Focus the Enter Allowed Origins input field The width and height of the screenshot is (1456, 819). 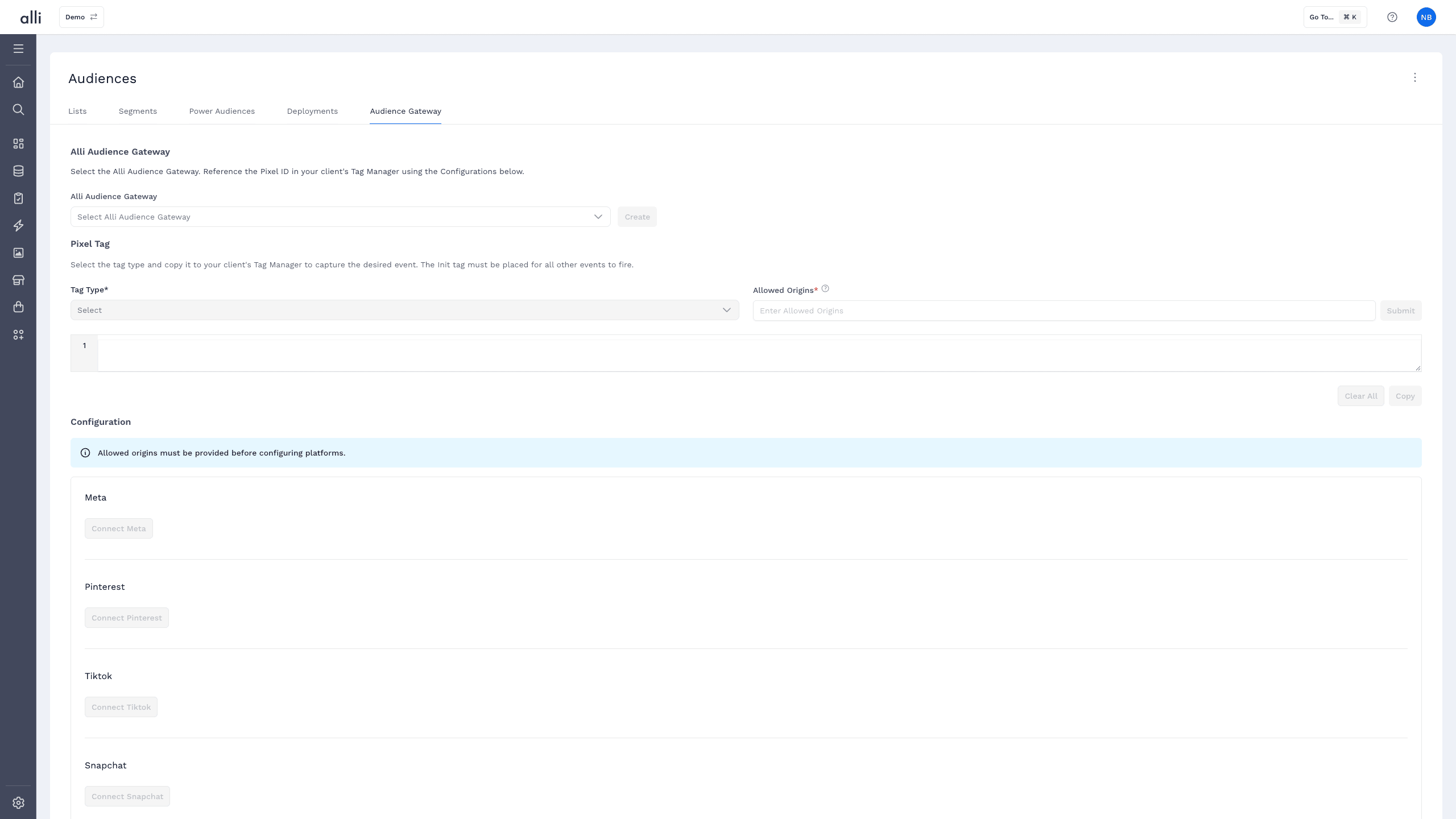[x=1064, y=311]
